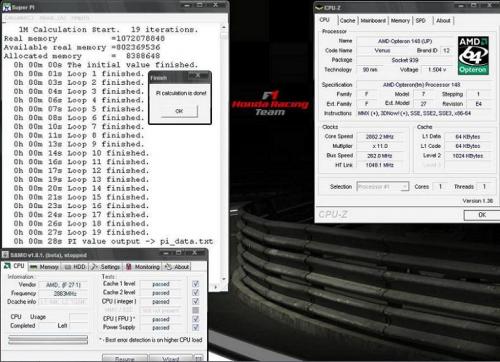The width and height of the screenshot is (500, 362).
Task: Toggle the CPU (integer) test checkbox
Action: tap(196, 301)
